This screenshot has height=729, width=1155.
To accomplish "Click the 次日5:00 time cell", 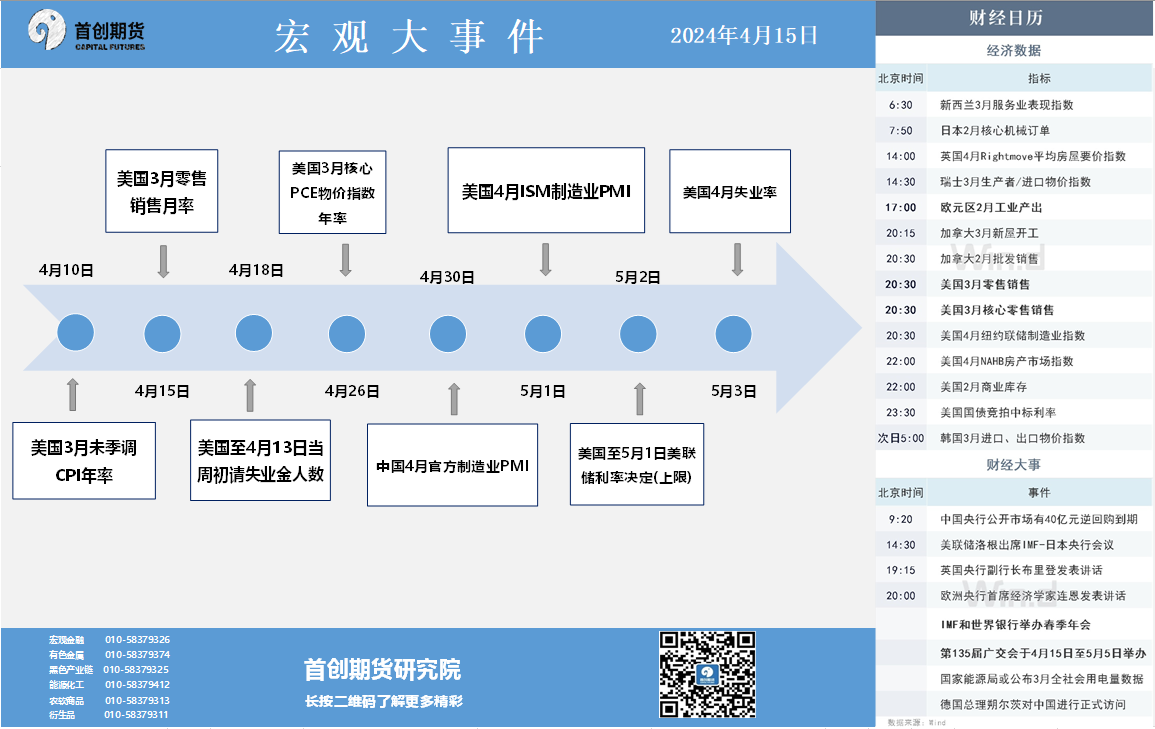I will 900,438.
